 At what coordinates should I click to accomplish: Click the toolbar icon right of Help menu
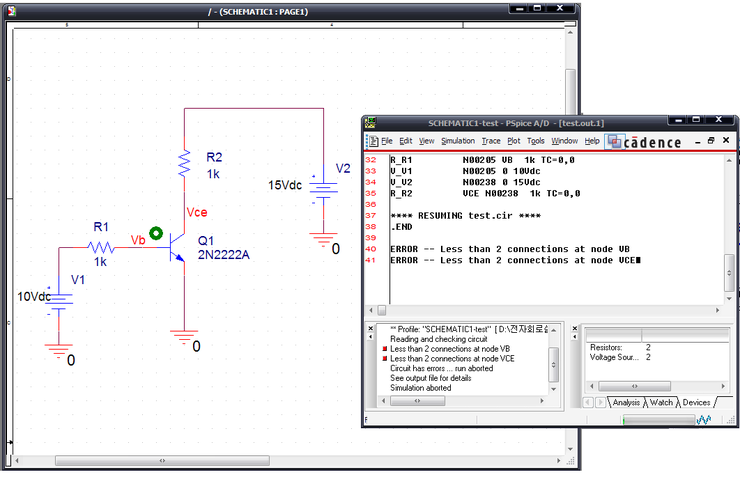coord(615,141)
